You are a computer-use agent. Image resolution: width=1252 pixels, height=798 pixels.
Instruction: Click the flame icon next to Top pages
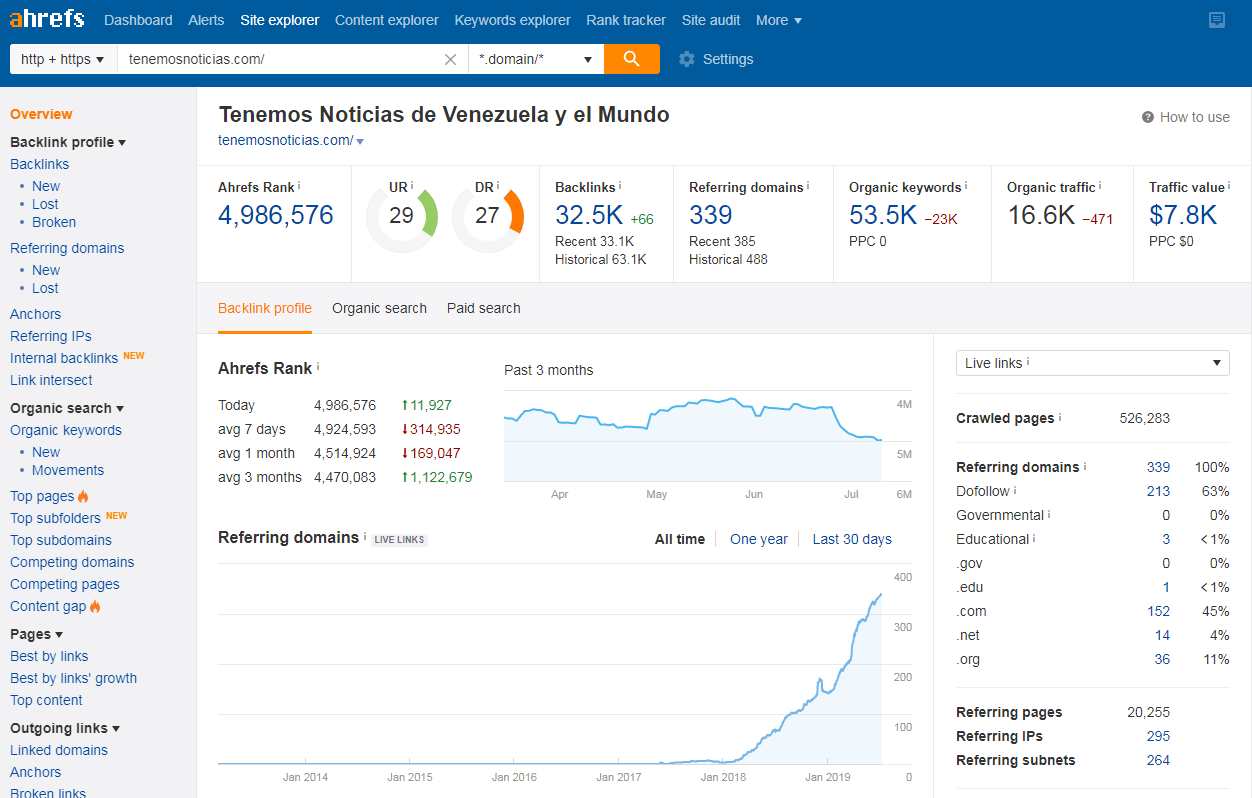click(83, 496)
